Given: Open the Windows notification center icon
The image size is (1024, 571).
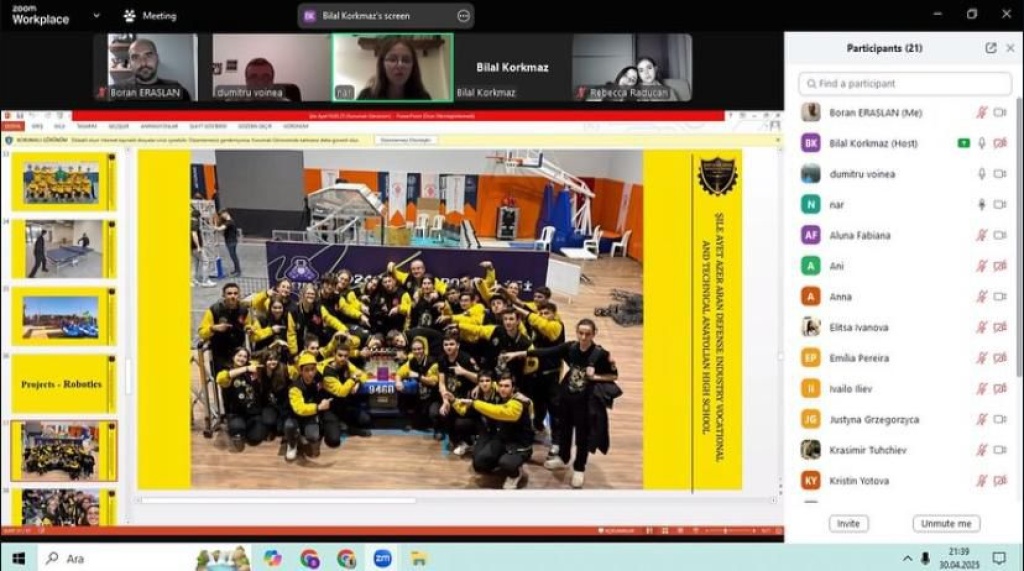Looking at the screenshot, I should pyautogui.click(x=998, y=558).
